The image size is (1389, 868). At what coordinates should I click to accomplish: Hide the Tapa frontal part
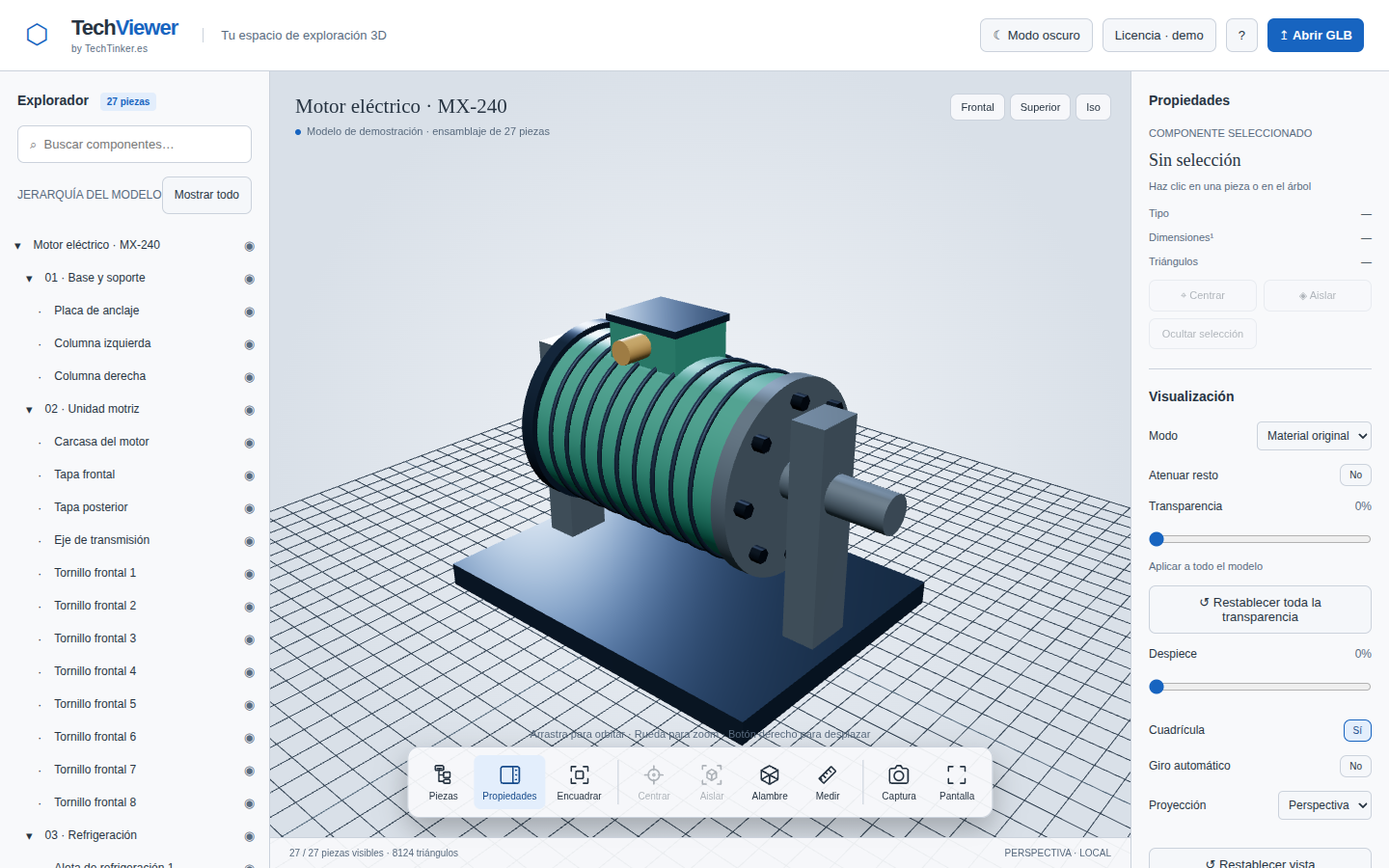(249, 475)
